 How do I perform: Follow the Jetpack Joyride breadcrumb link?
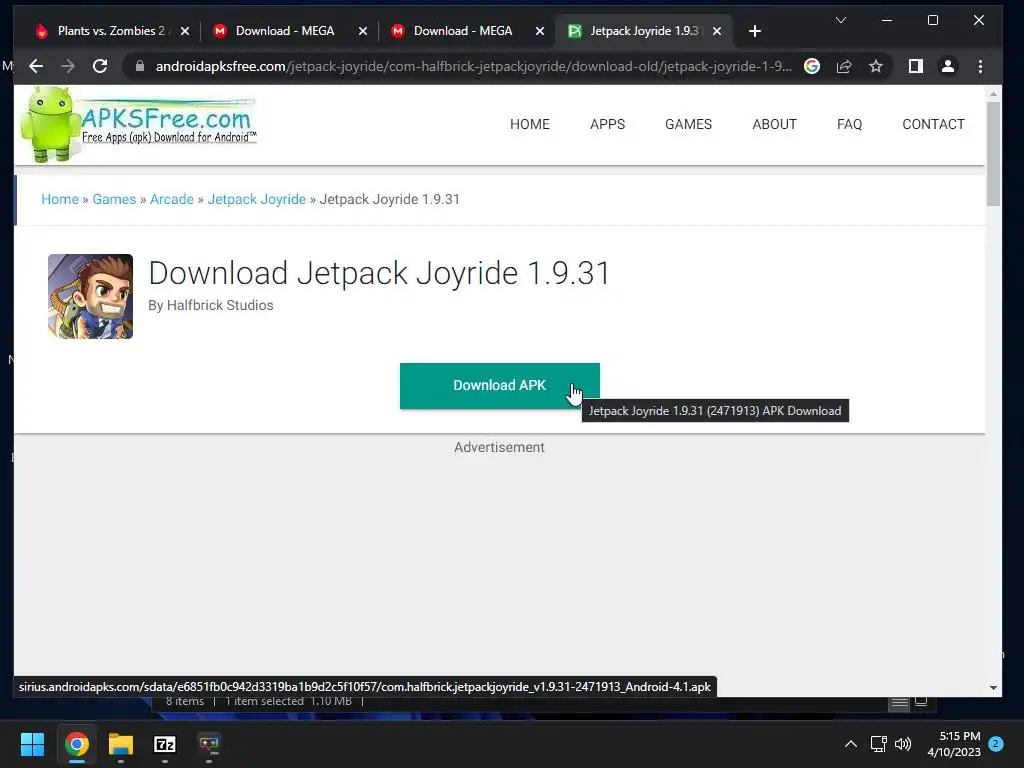[x=257, y=199]
